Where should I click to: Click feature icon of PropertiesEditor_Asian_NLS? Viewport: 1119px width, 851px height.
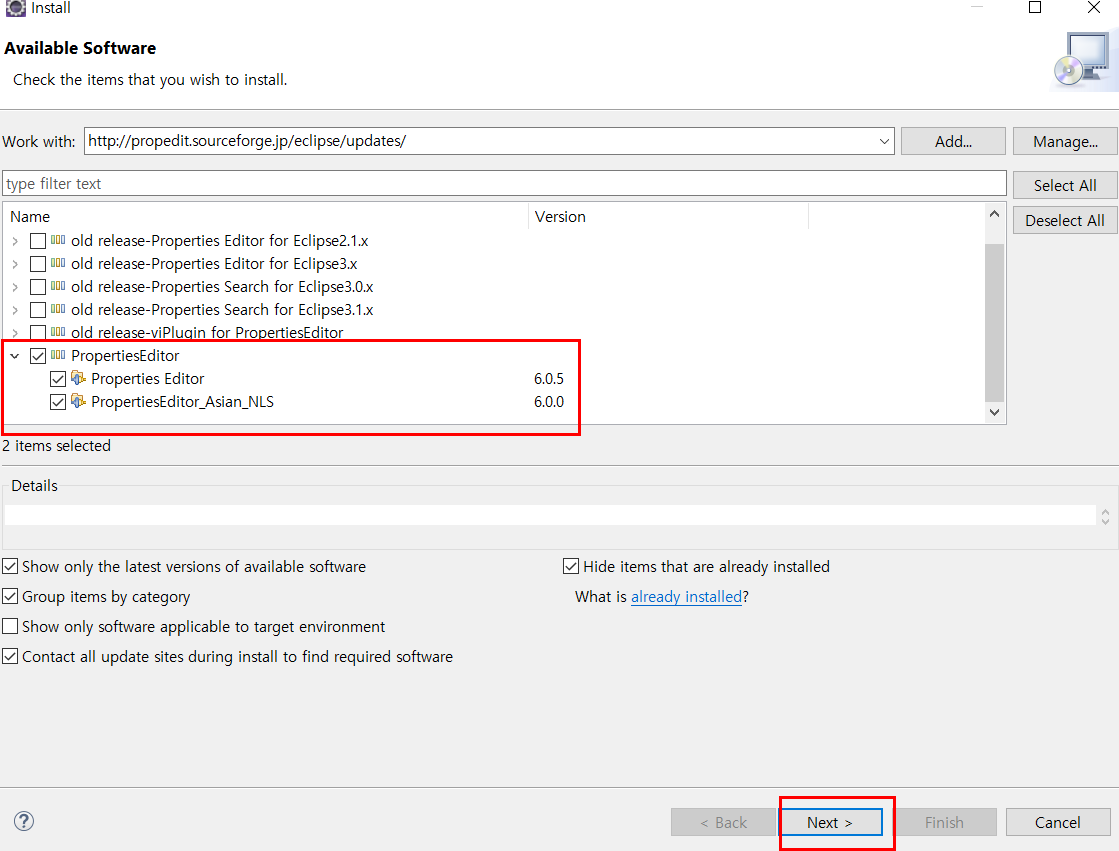coord(79,401)
